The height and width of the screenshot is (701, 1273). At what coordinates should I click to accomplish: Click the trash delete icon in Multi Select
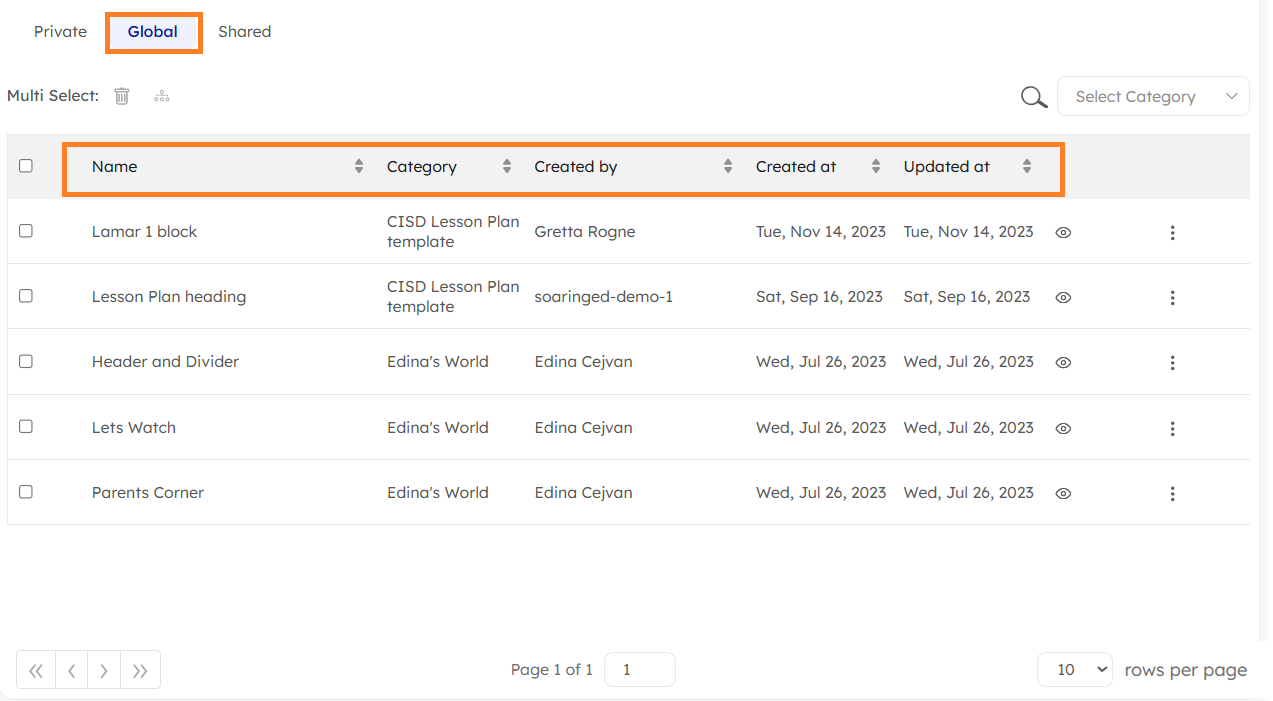(x=122, y=96)
